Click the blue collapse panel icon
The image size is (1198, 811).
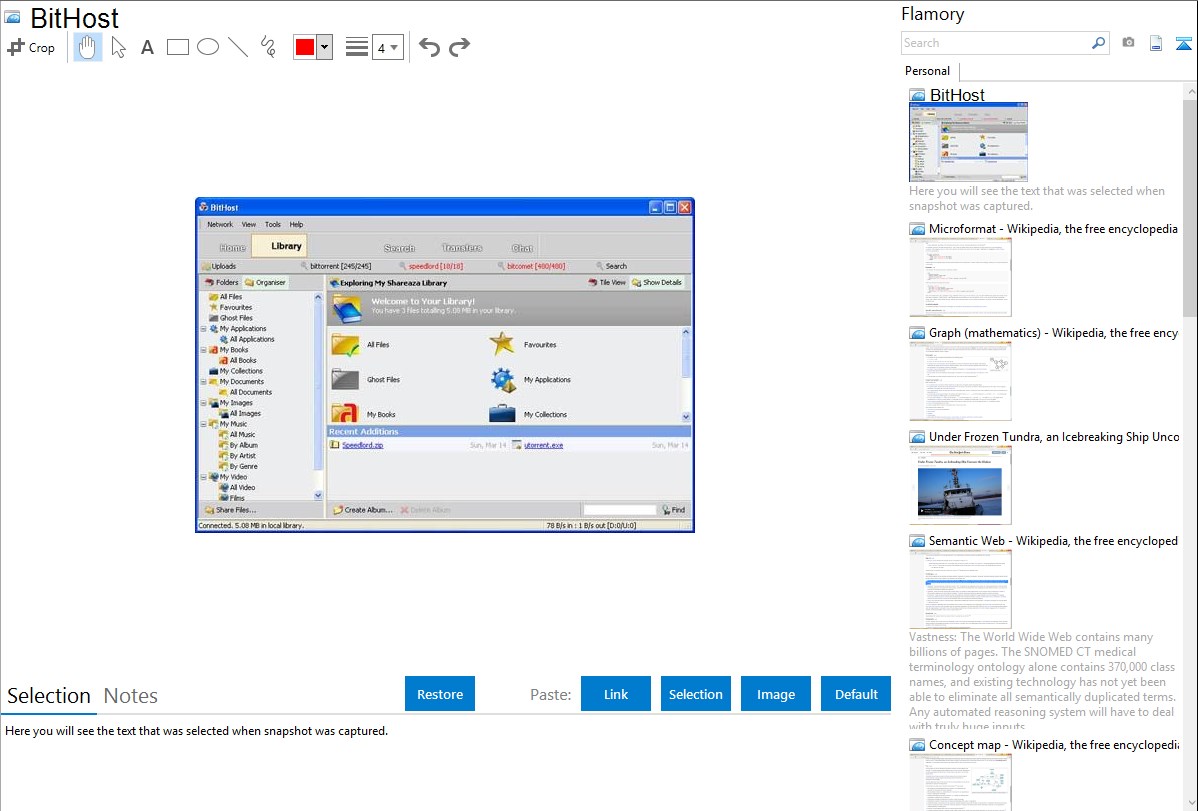tap(1183, 43)
